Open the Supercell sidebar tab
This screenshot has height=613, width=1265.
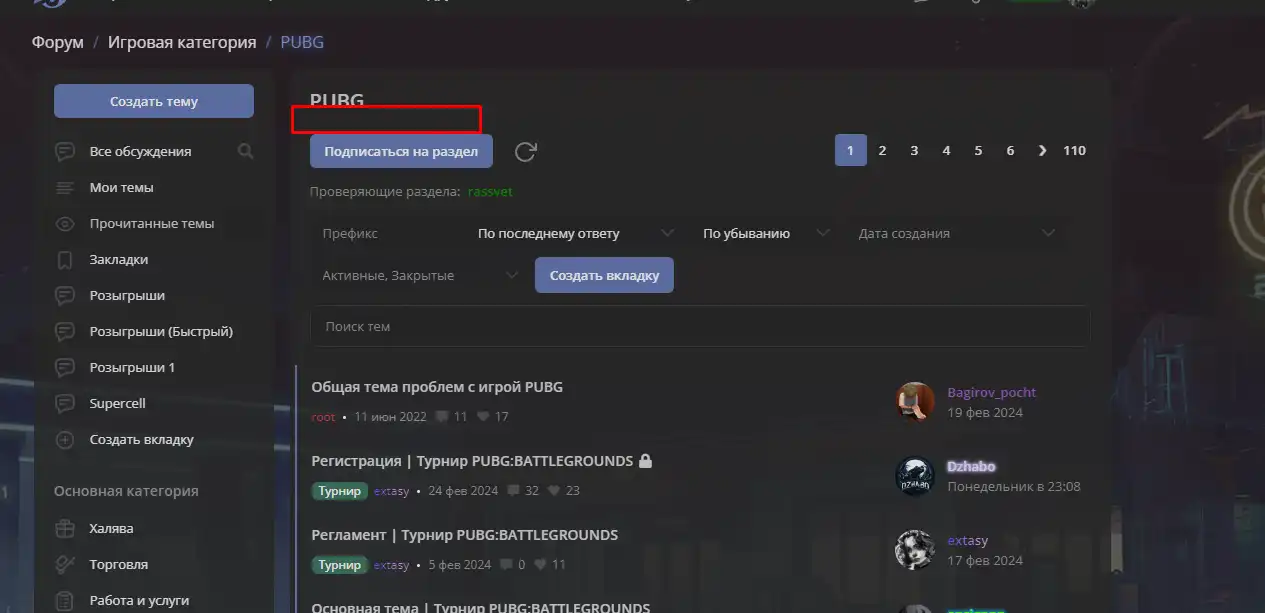point(117,404)
